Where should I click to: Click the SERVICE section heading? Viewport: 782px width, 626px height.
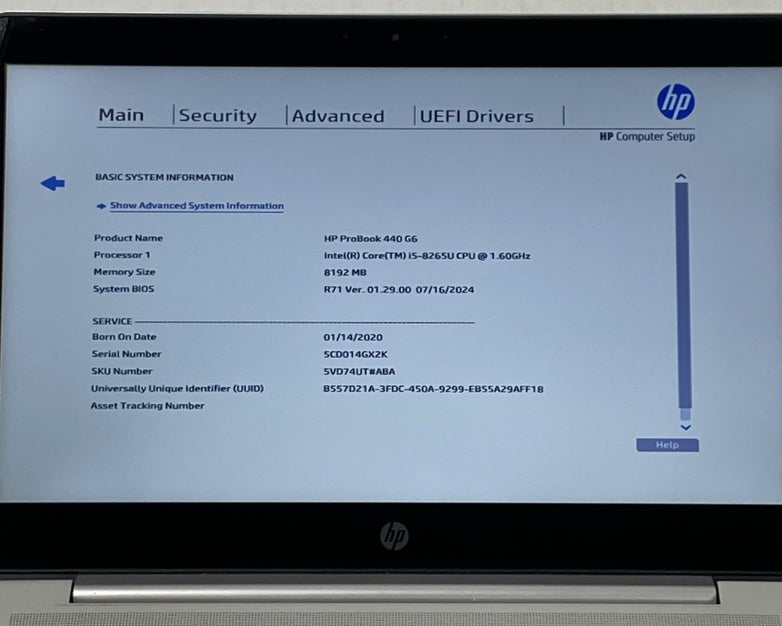(112, 321)
